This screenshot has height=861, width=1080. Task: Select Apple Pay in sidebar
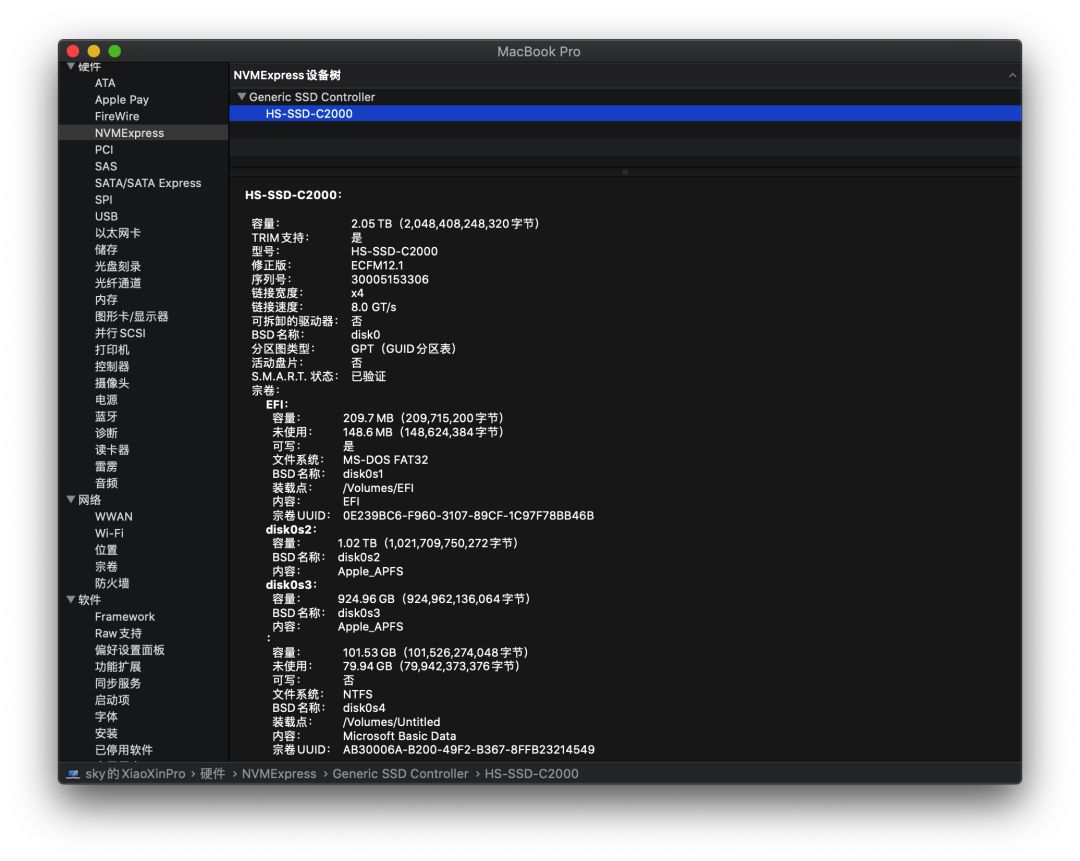(x=122, y=100)
